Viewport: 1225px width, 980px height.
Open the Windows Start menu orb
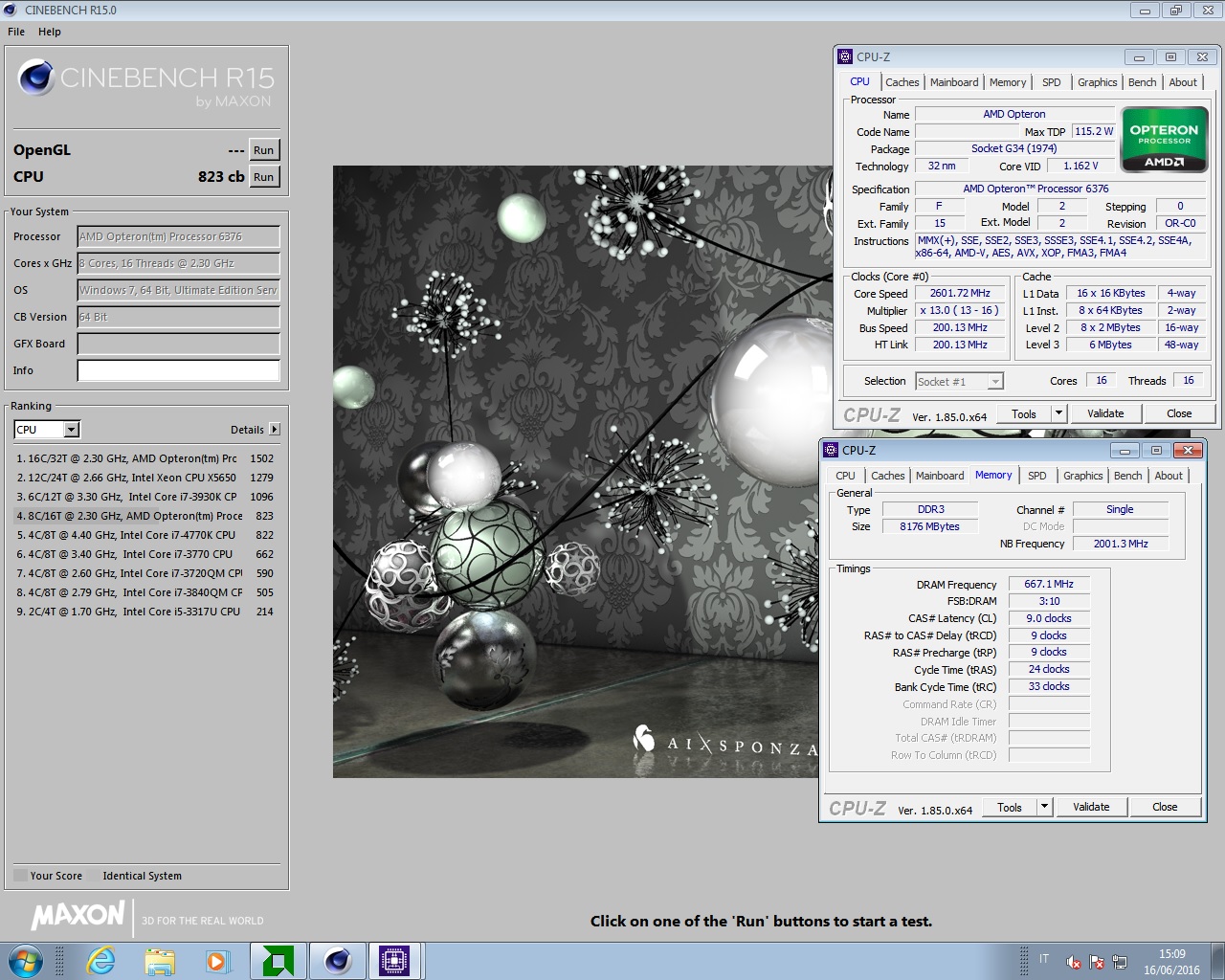point(25,961)
